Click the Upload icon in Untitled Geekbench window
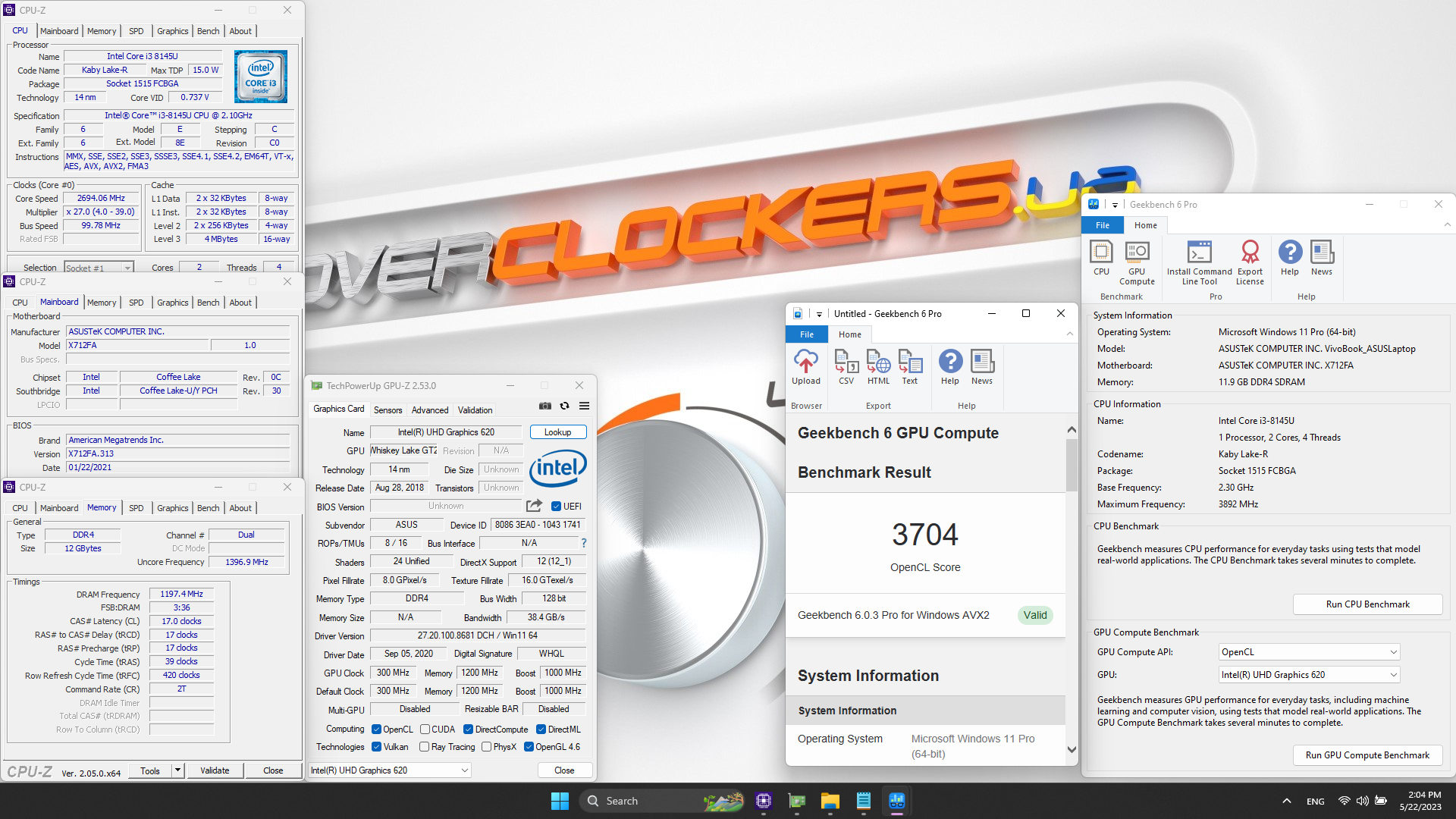 [x=806, y=367]
